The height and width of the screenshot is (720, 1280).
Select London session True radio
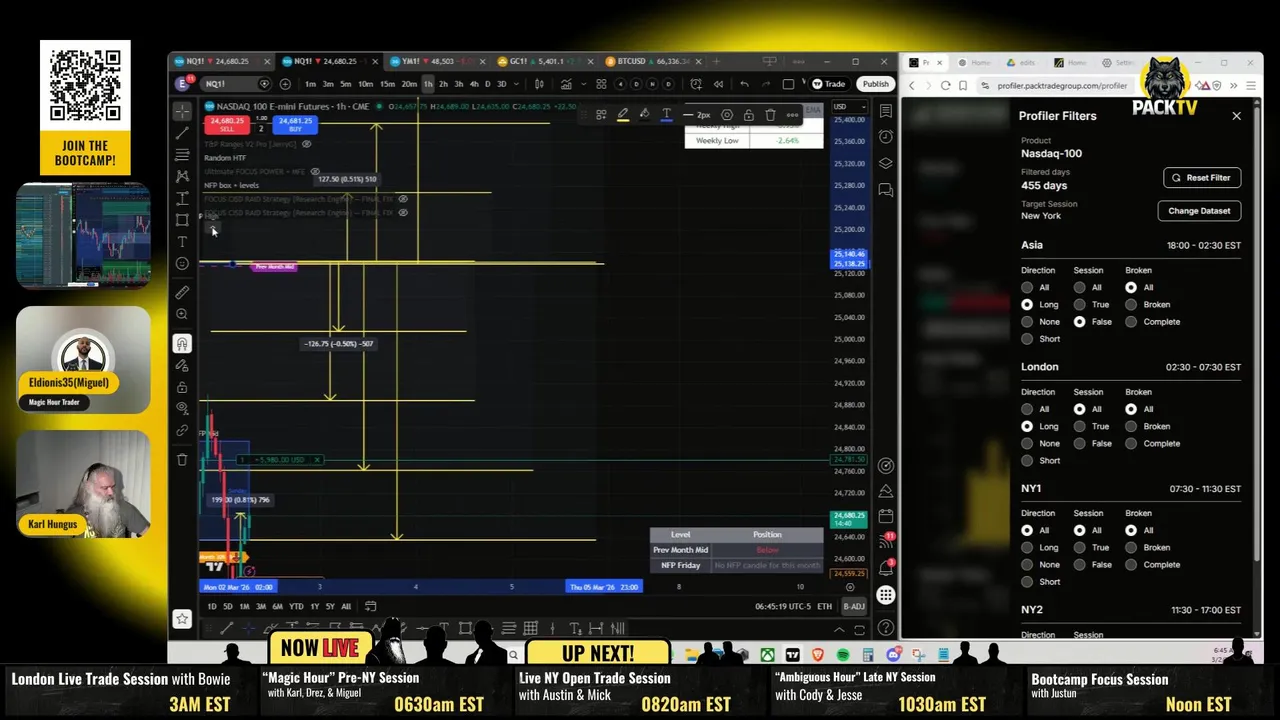tap(1079, 426)
